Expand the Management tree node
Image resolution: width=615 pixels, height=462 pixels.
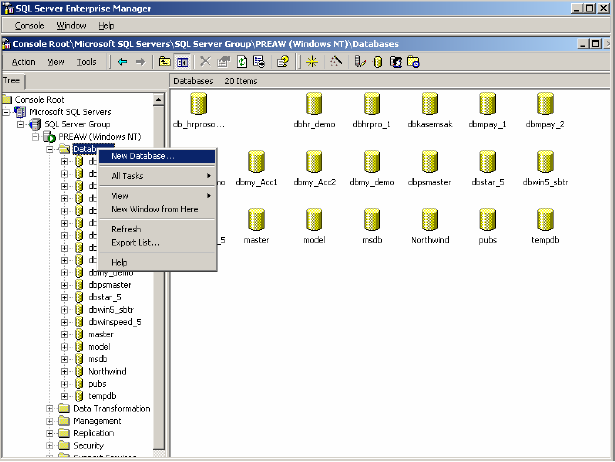[51, 421]
